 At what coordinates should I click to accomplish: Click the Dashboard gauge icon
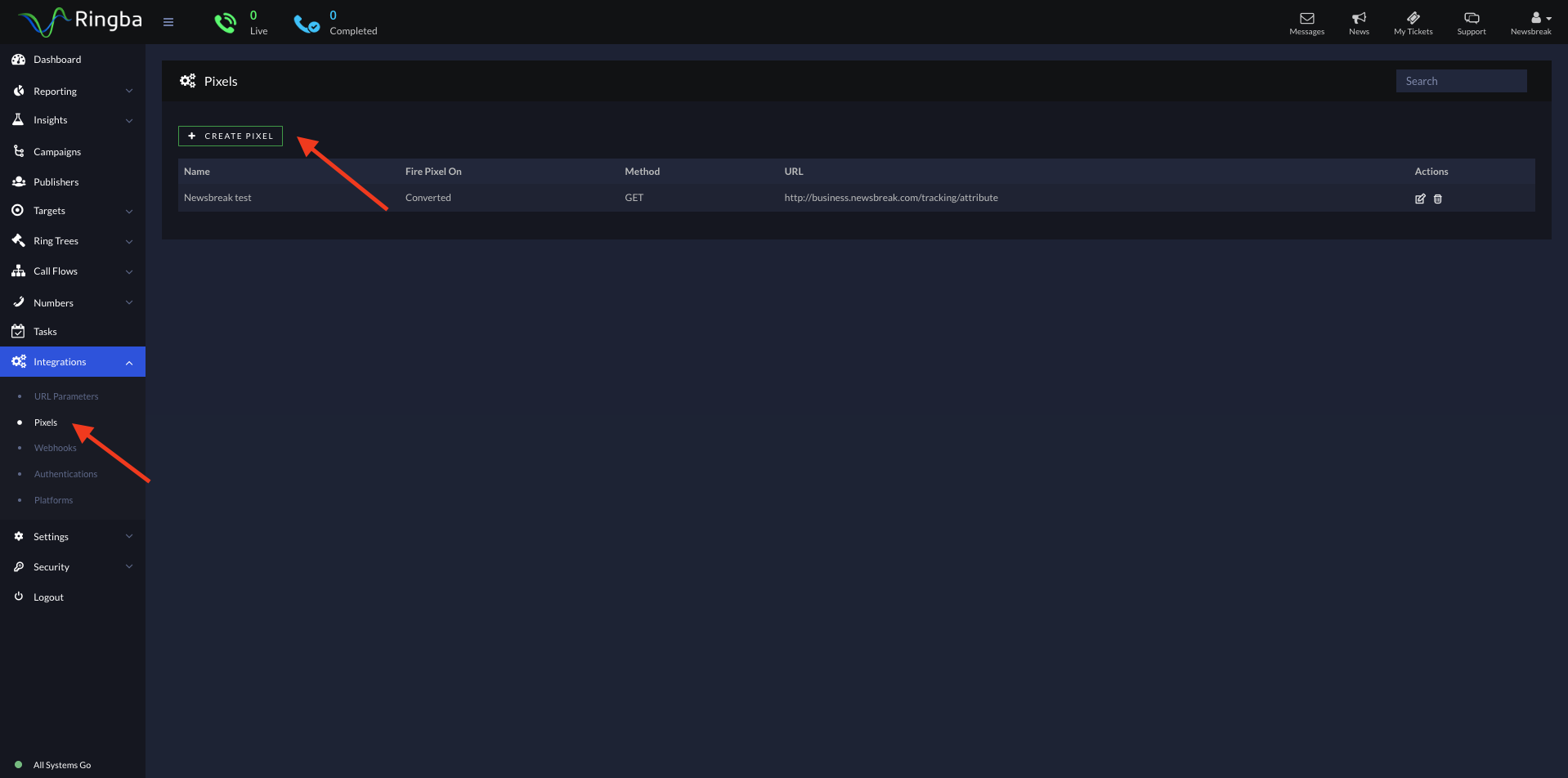[x=18, y=60]
